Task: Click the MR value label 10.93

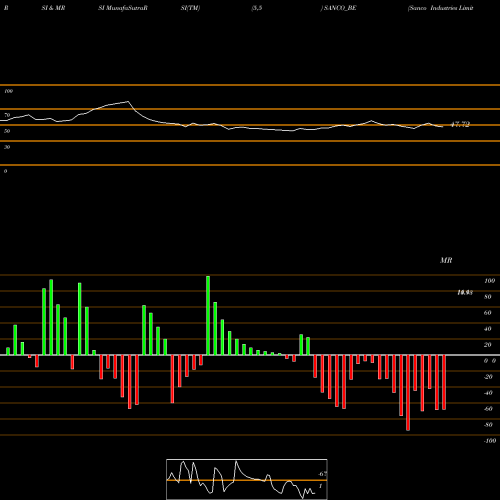Action: click(465, 293)
